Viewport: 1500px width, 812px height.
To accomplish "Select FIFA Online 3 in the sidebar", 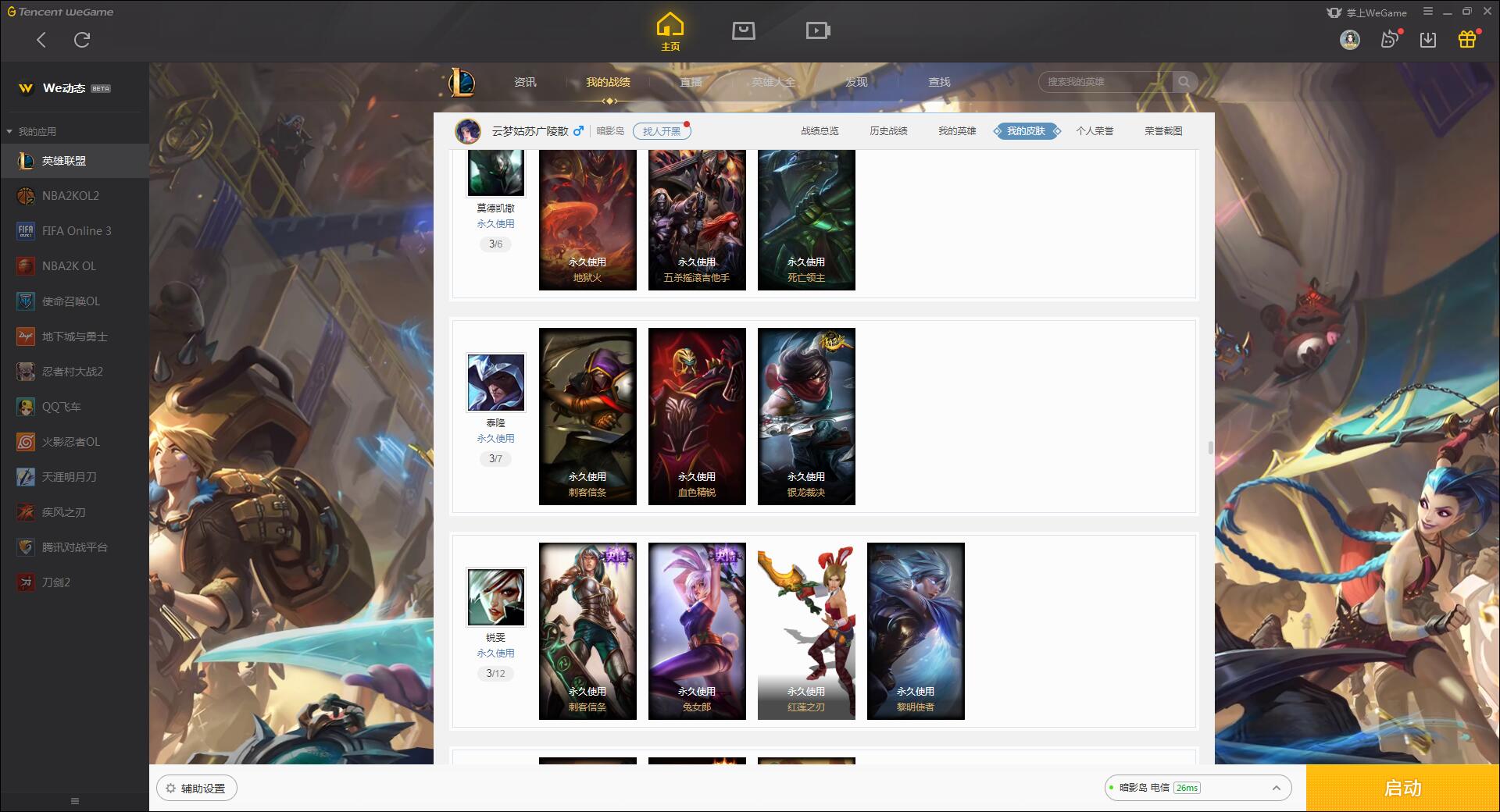I will [x=74, y=231].
